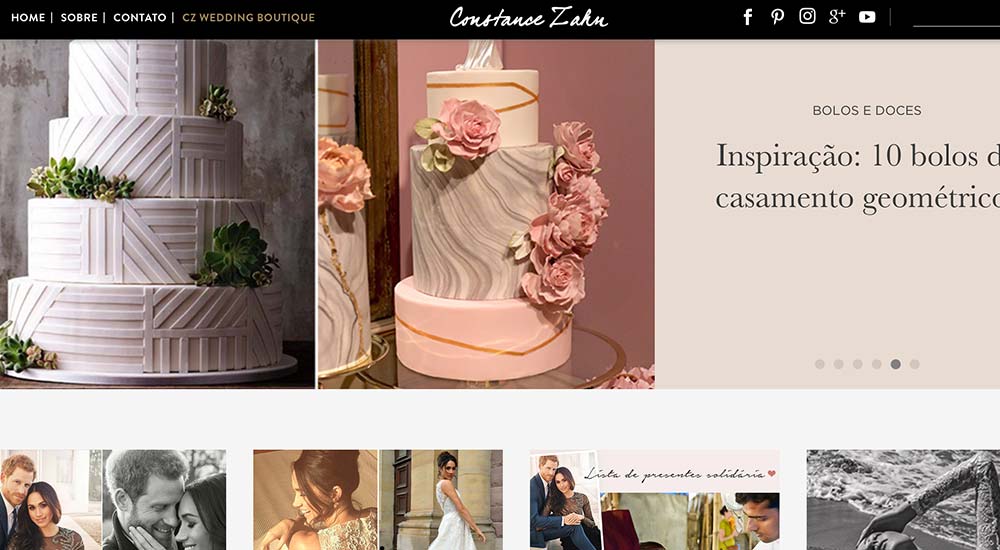Select the first carousel dot
Screen dimensions: 1000x550
[x=820, y=364]
